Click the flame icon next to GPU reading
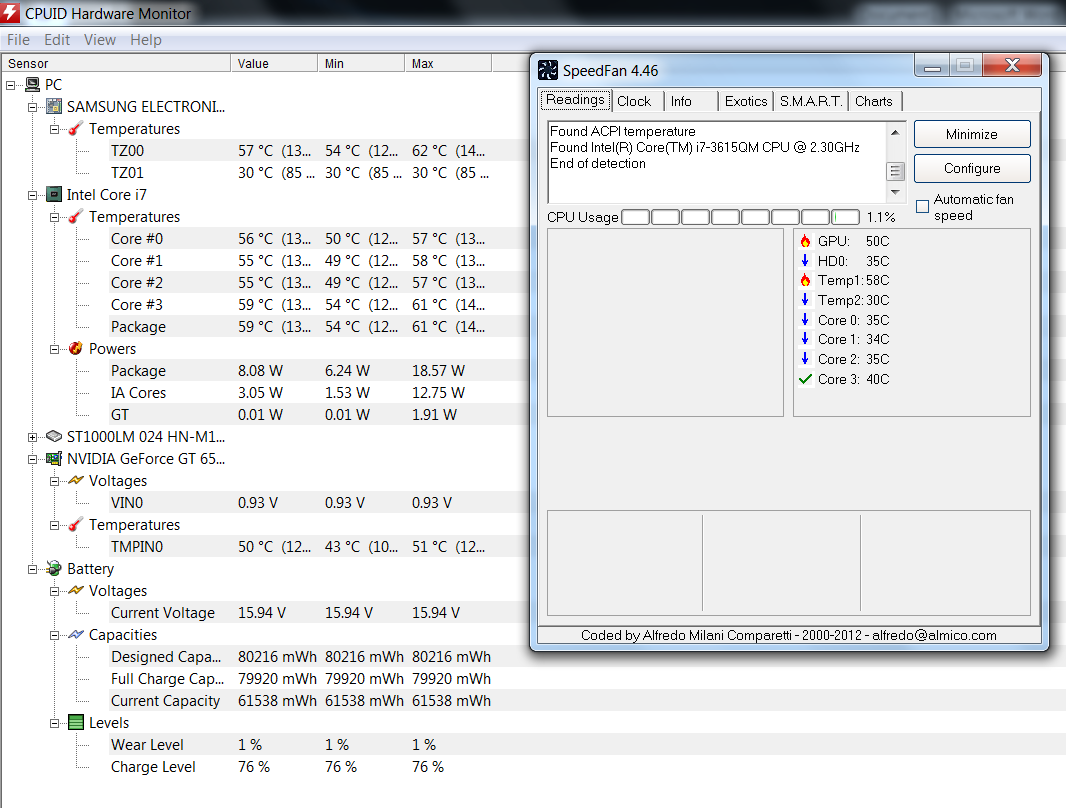1066x808 pixels. pos(805,241)
